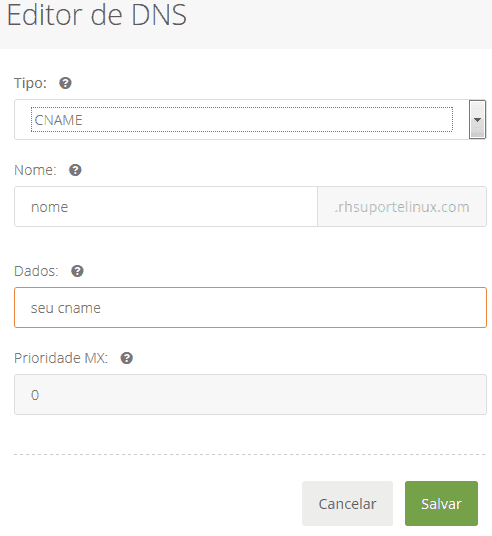Click into the Nome text field
This screenshot has width=492, height=536.
coord(166,206)
